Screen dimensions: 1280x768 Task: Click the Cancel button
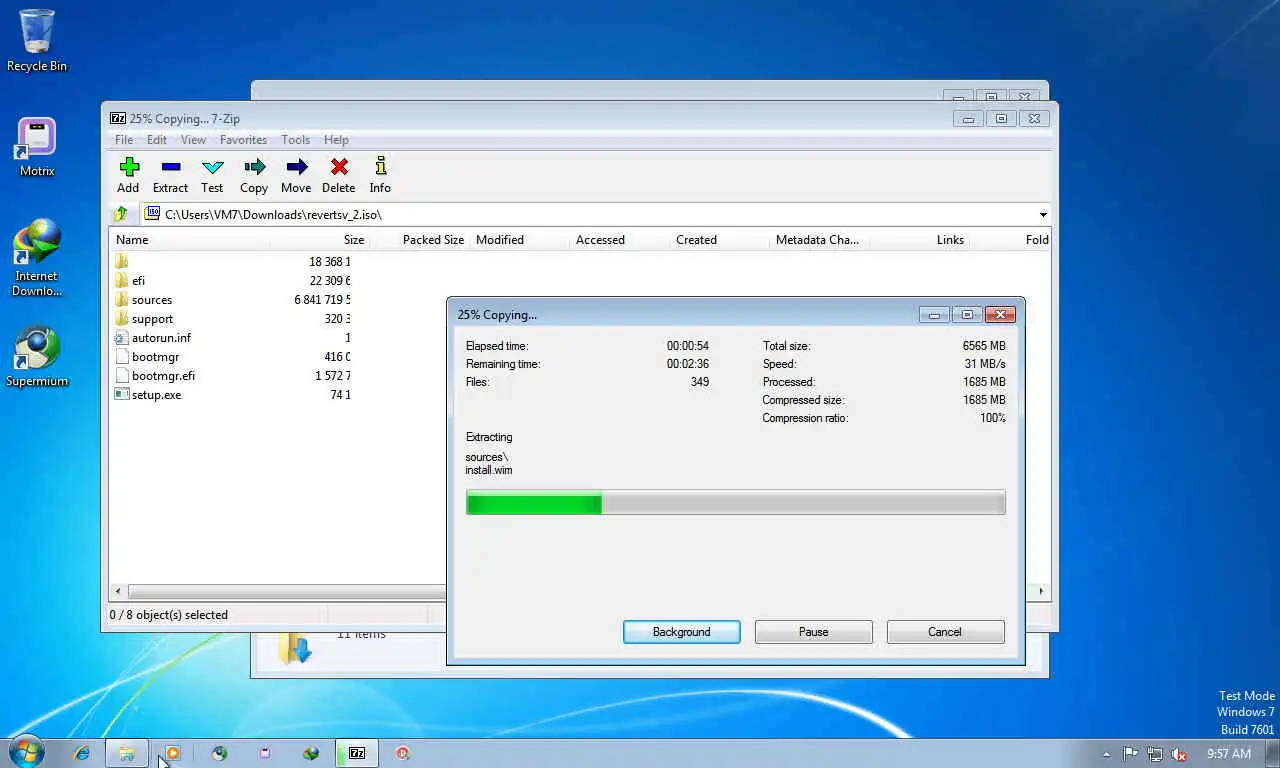[945, 632]
